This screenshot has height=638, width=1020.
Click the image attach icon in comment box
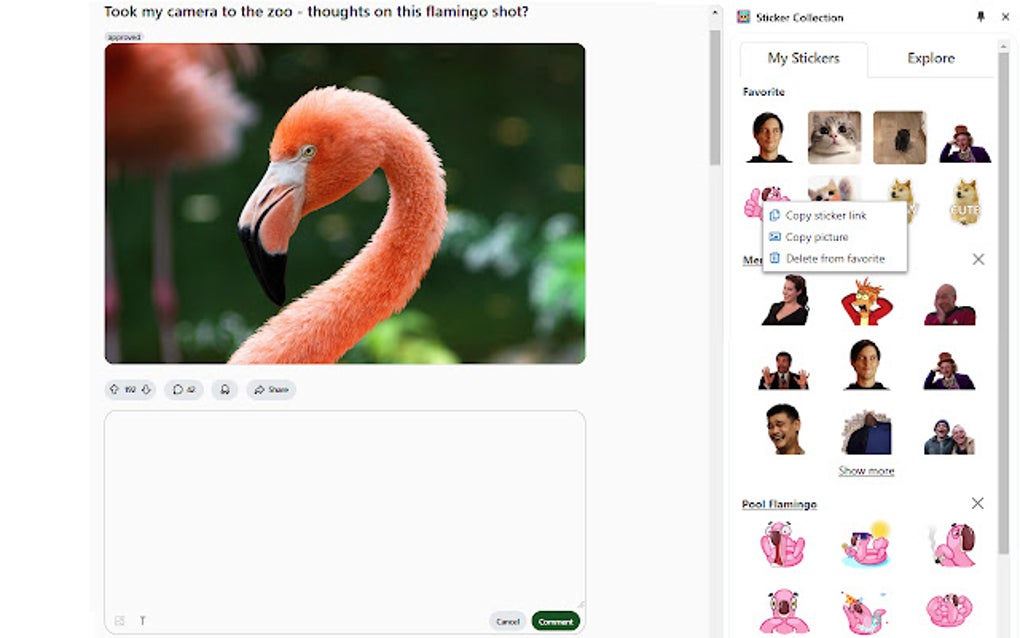click(120, 621)
